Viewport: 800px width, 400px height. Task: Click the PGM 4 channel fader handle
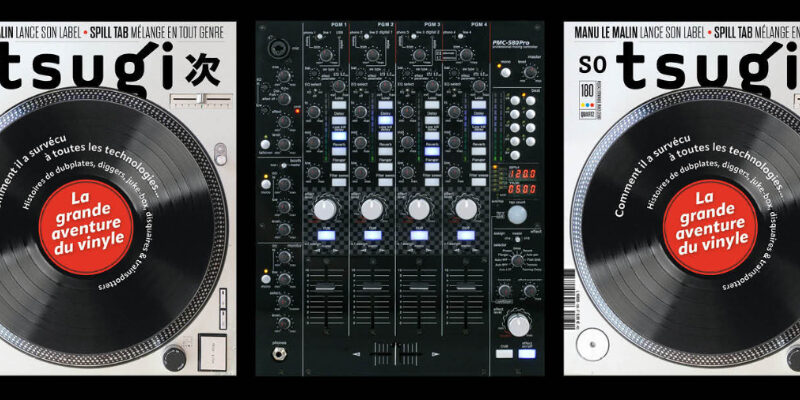(x=466, y=288)
